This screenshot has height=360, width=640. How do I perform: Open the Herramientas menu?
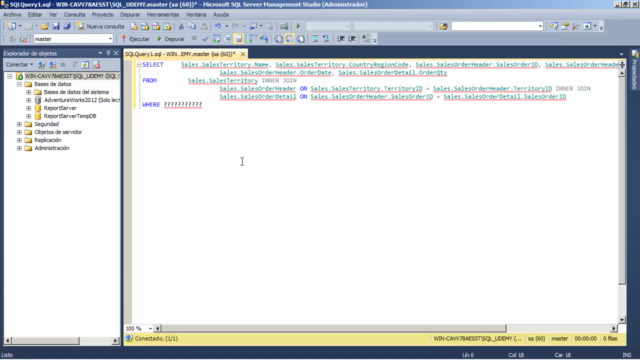coord(163,14)
